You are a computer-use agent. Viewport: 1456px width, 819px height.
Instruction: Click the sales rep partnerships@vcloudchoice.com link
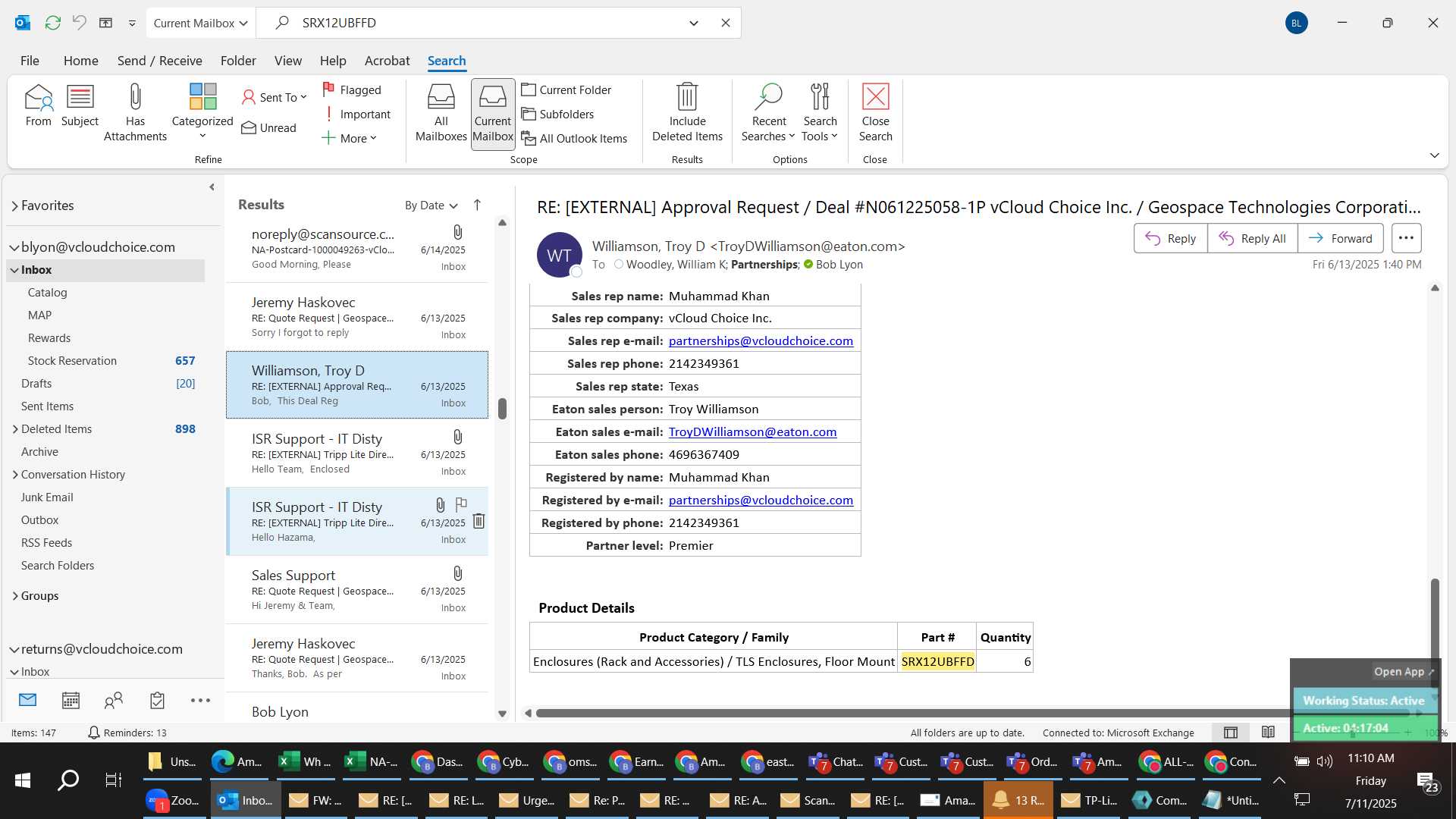click(x=761, y=340)
